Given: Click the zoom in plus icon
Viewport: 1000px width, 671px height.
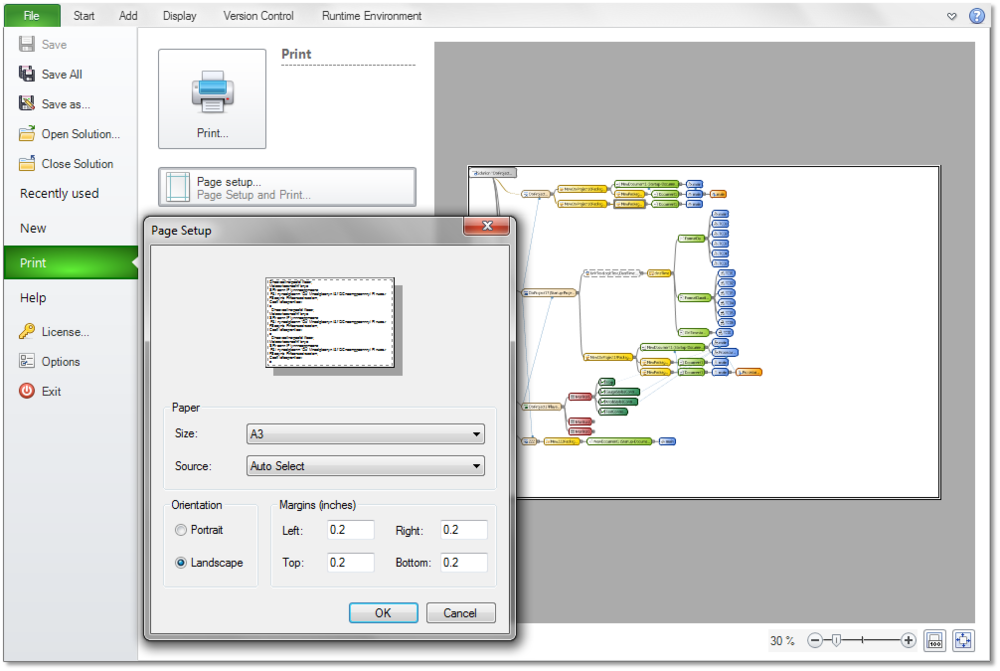Looking at the screenshot, I should [908, 640].
